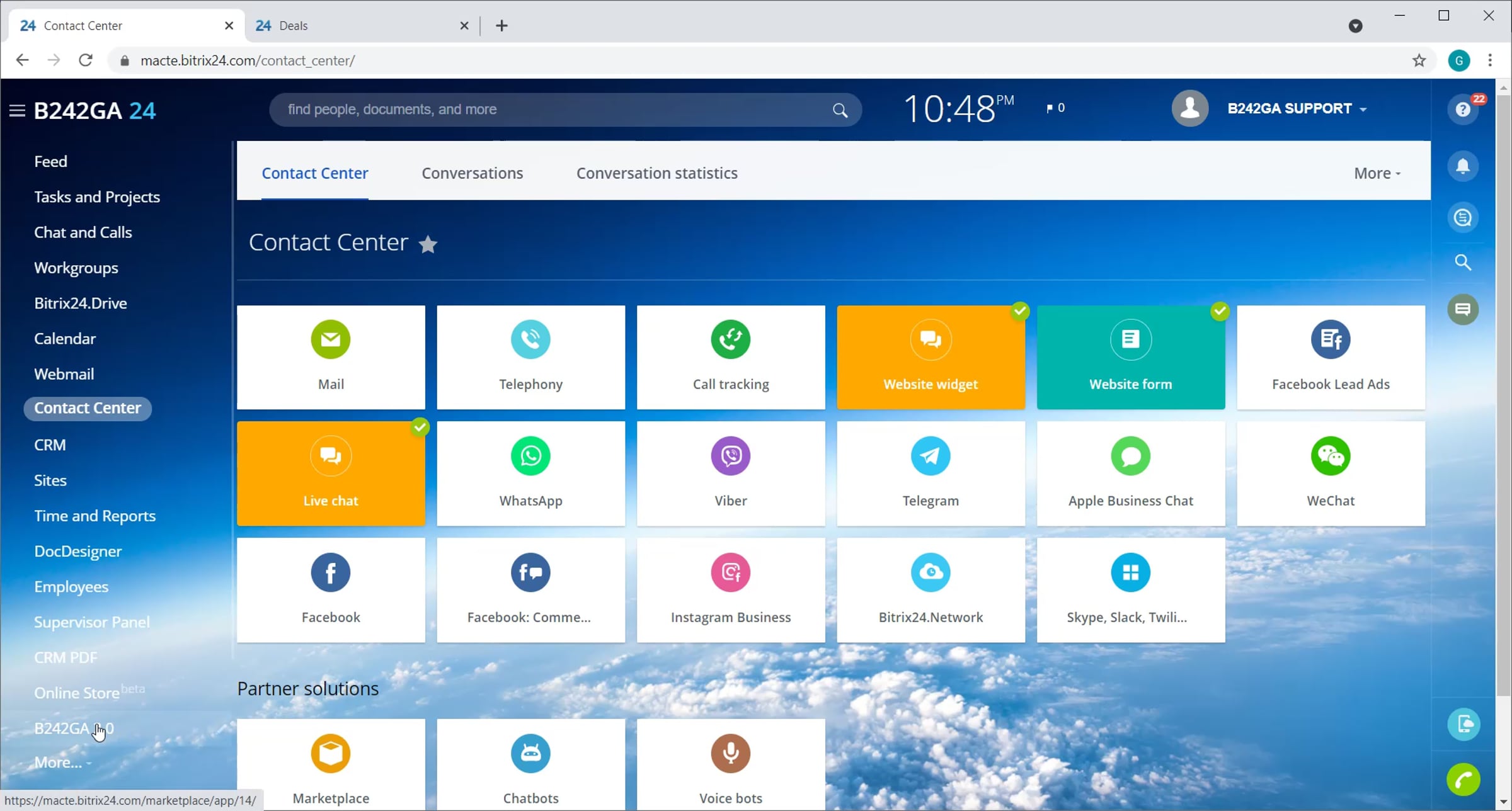1512x811 pixels.
Task: Go to CRM in the sidebar
Action: coord(50,445)
